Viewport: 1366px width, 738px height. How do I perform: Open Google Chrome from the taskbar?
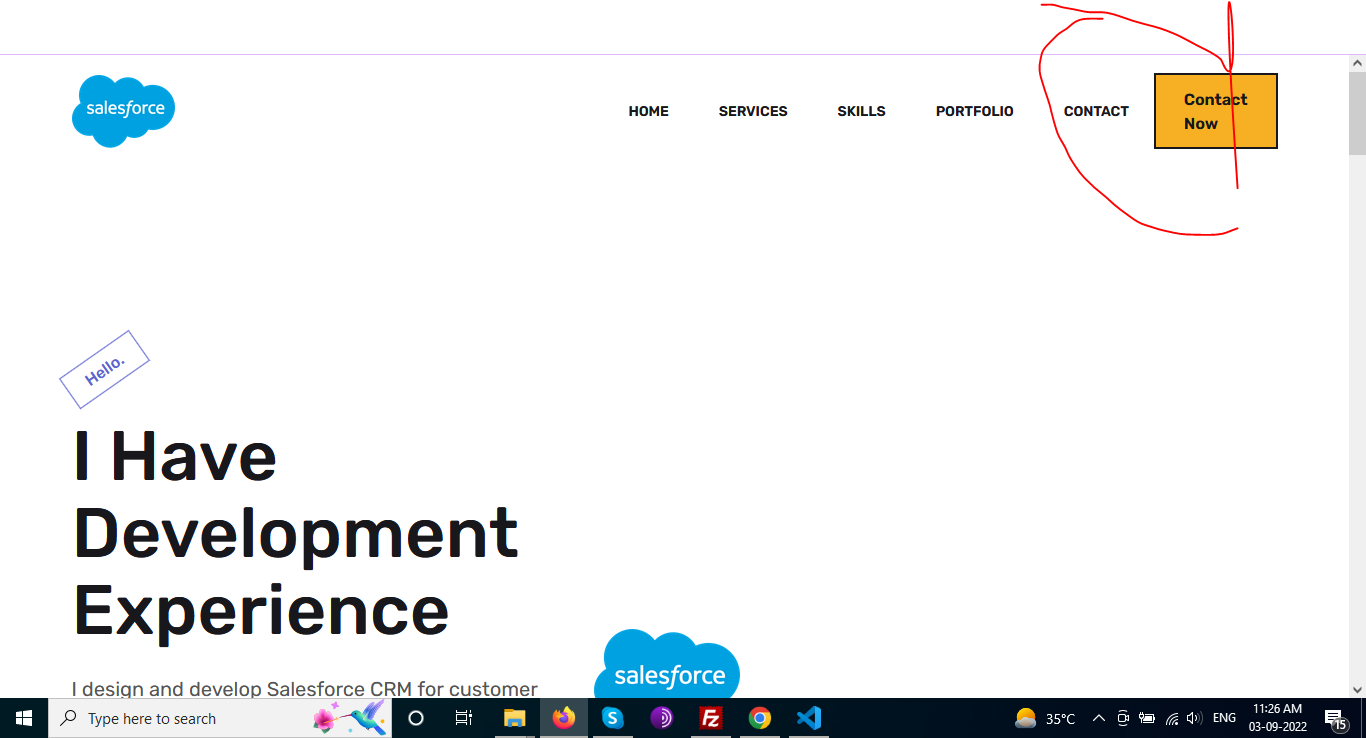pos(760,718)
